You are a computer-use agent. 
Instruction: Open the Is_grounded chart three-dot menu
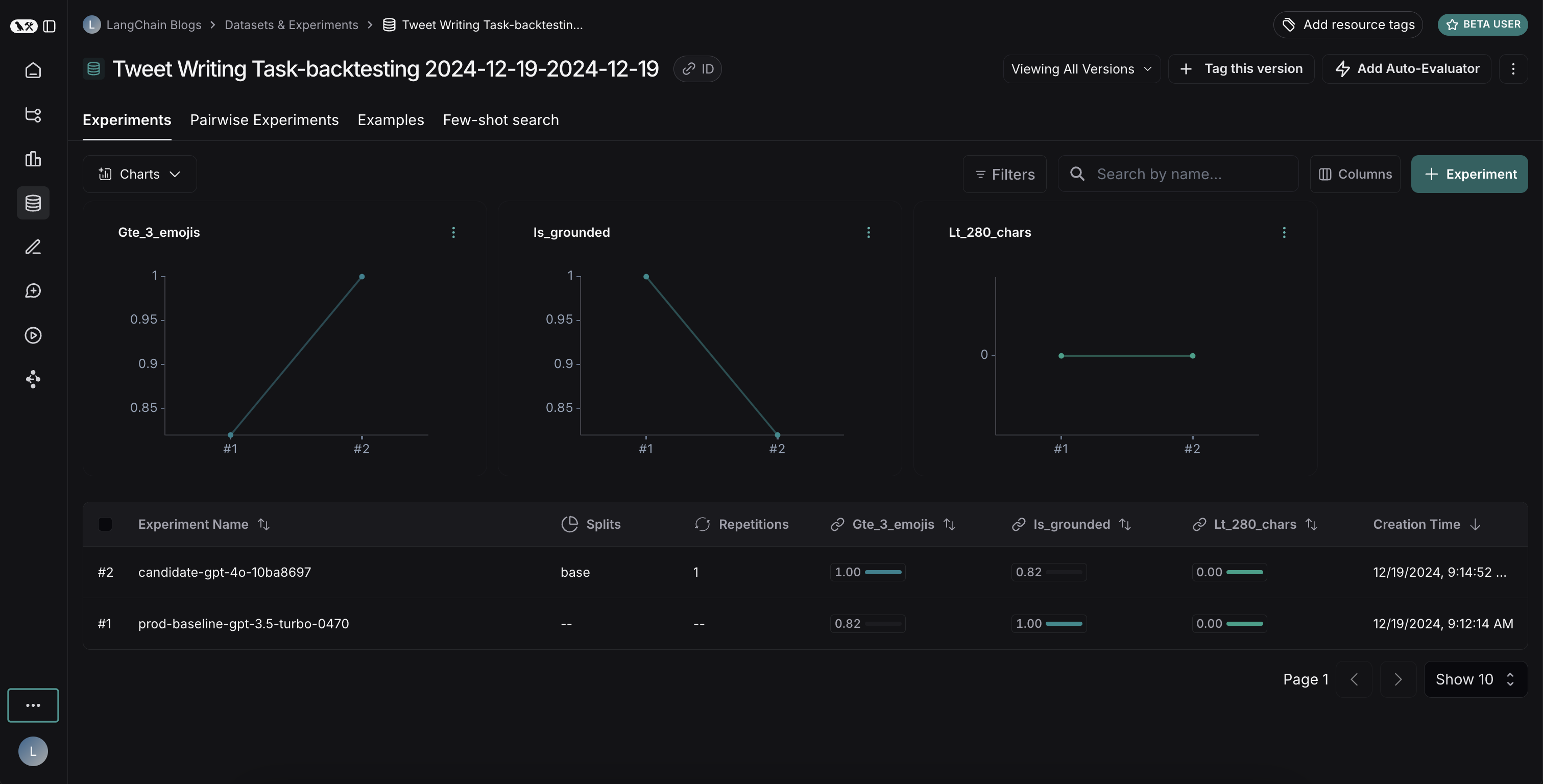pos(869,232)
